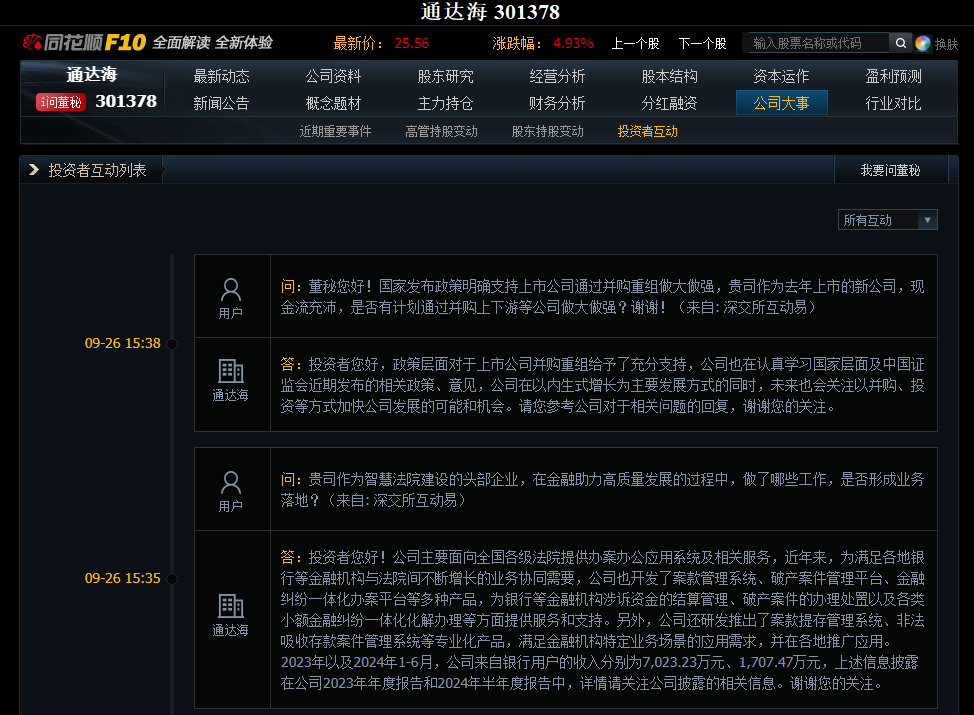Switch to the 行业对比 tab

pos(893,103)
